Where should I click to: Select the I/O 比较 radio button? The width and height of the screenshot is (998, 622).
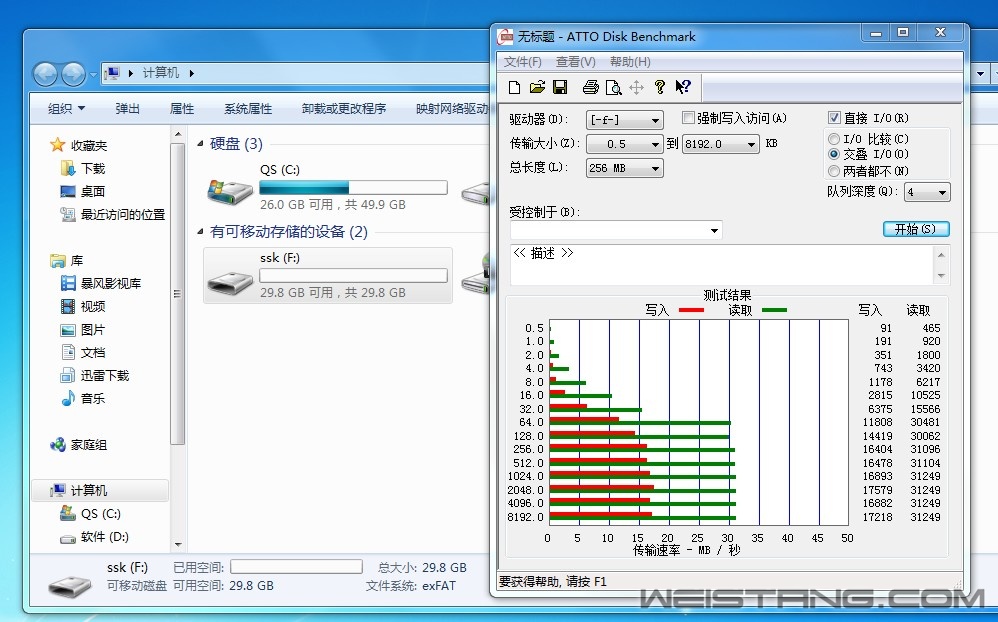[x=834, y=139]
